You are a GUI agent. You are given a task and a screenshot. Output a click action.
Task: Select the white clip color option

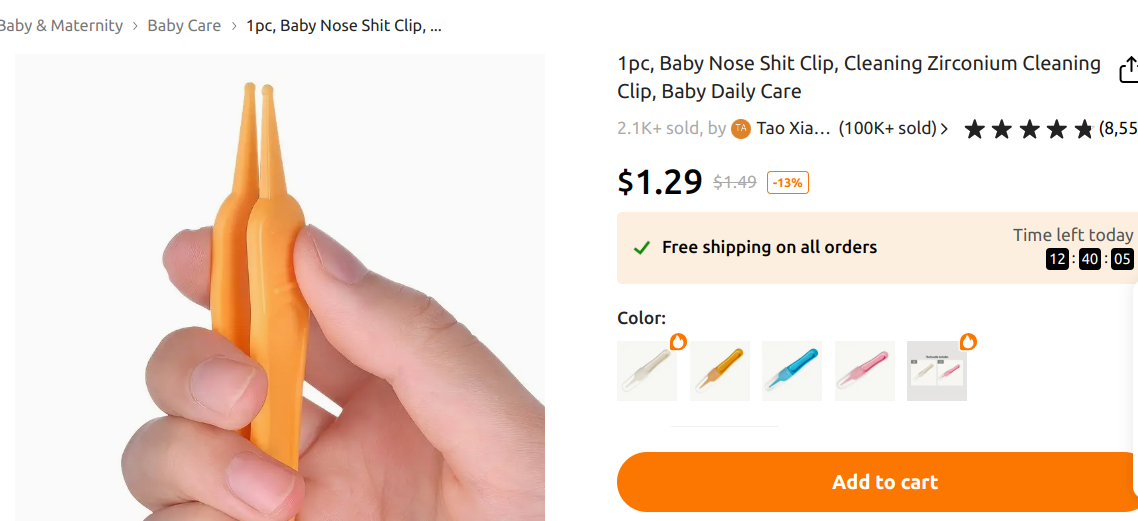646,371
